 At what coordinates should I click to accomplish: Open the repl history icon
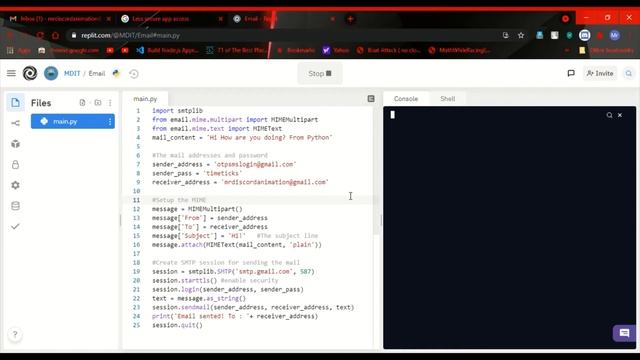[134, 74]
